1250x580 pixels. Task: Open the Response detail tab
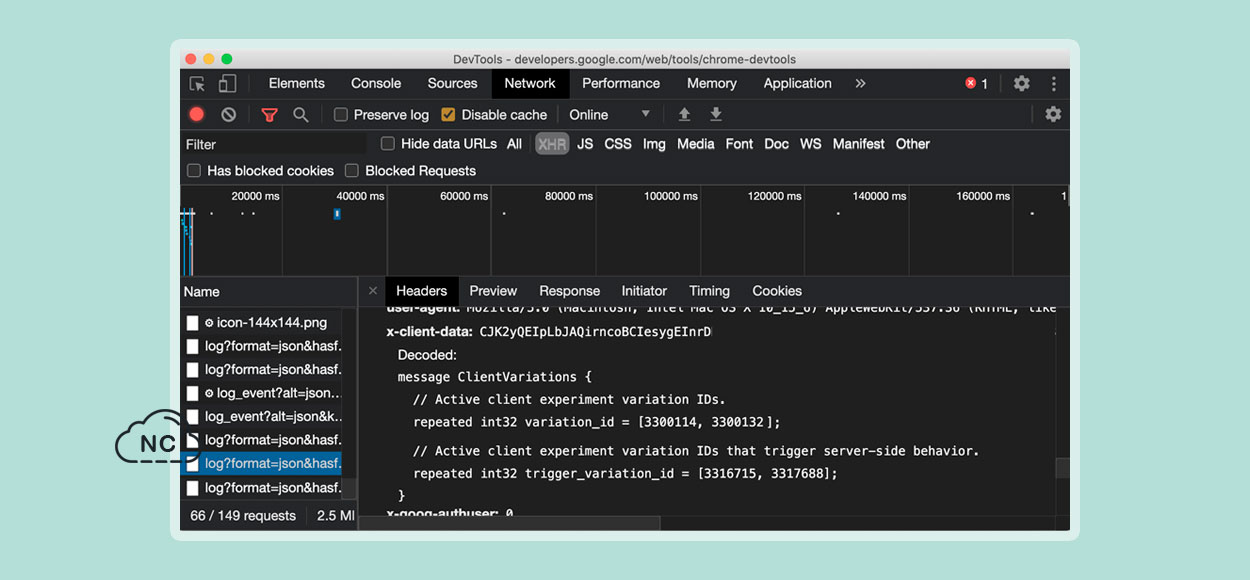[570, 291]
